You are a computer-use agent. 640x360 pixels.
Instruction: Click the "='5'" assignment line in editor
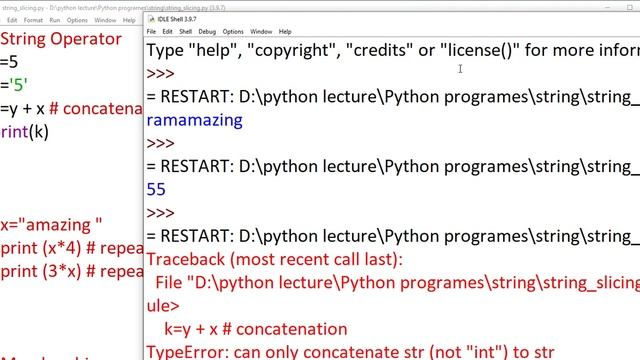click(x=14, y=85)
